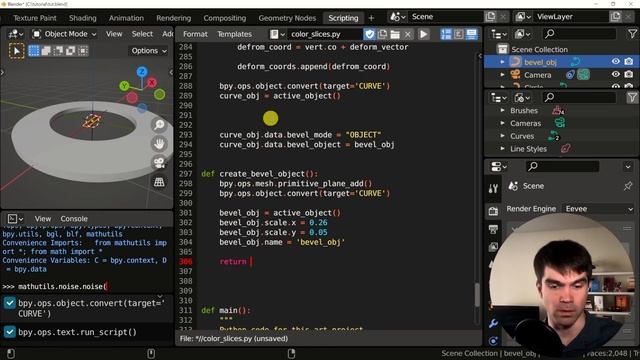Viewport: 640px width, 360px height.
Task: Select the extend-selection mode icon
Action: pyautogui.click(x=46, y=51)
